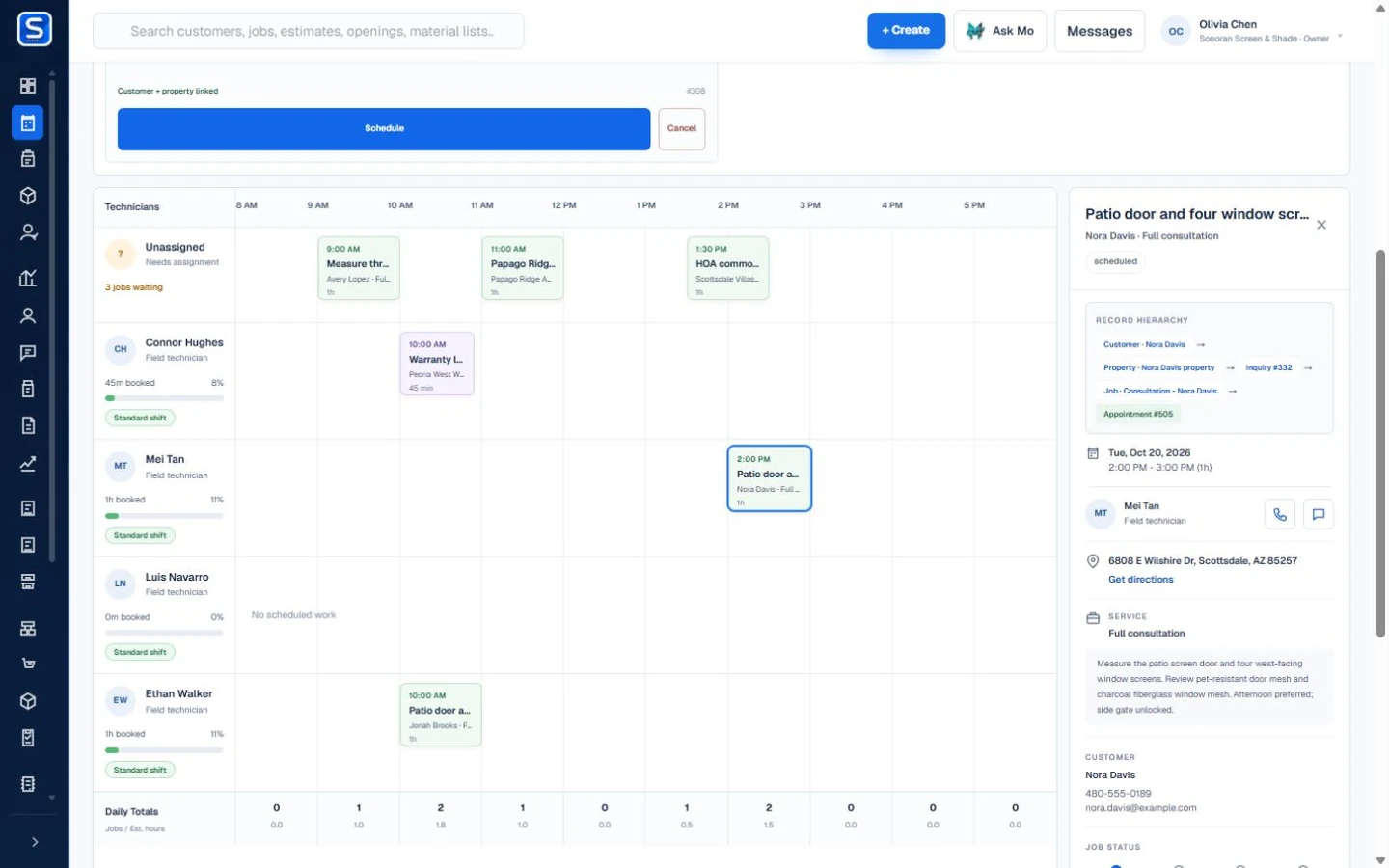The height and width of the screenshot is (868, 1389).
Task: Open the single person silhouette sidebar icon
Action: pyautogui.click(x=28, y=315)
